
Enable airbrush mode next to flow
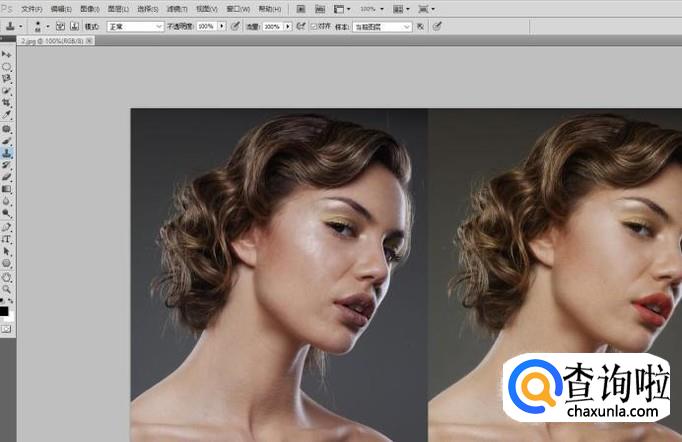tap(301, 27)
